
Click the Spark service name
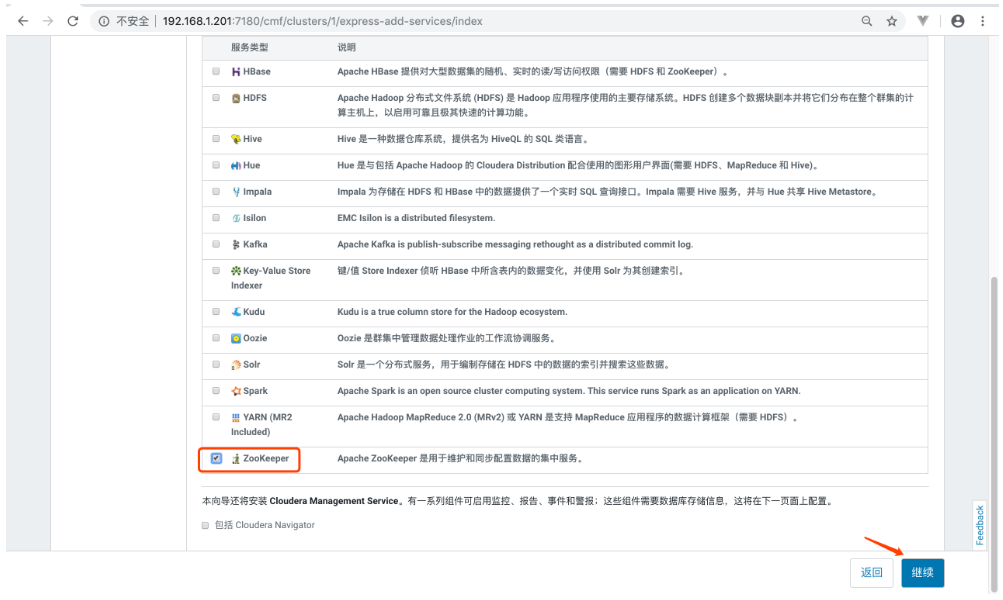(x=255, y=391)
